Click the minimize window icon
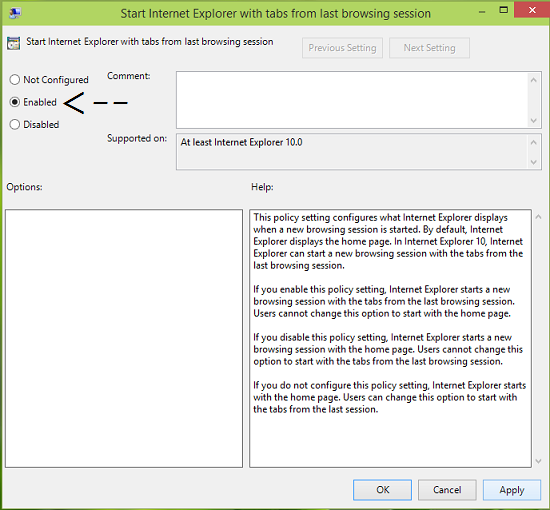Screen dimensions: 550x510 pyautogui.click(x=482, y=12)
